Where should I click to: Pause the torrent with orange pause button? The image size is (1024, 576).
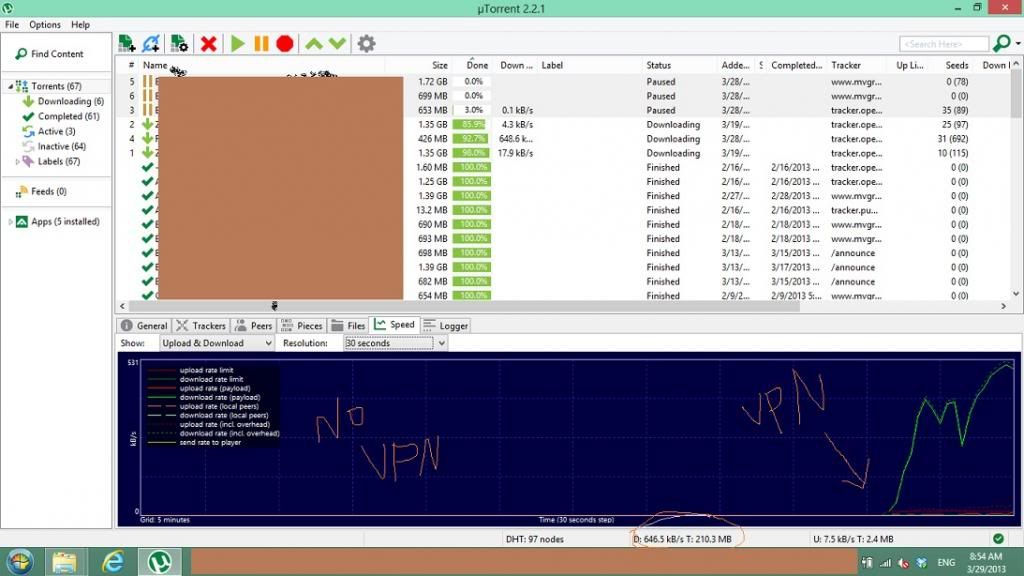pyautogui.click(x=261, y=44)
